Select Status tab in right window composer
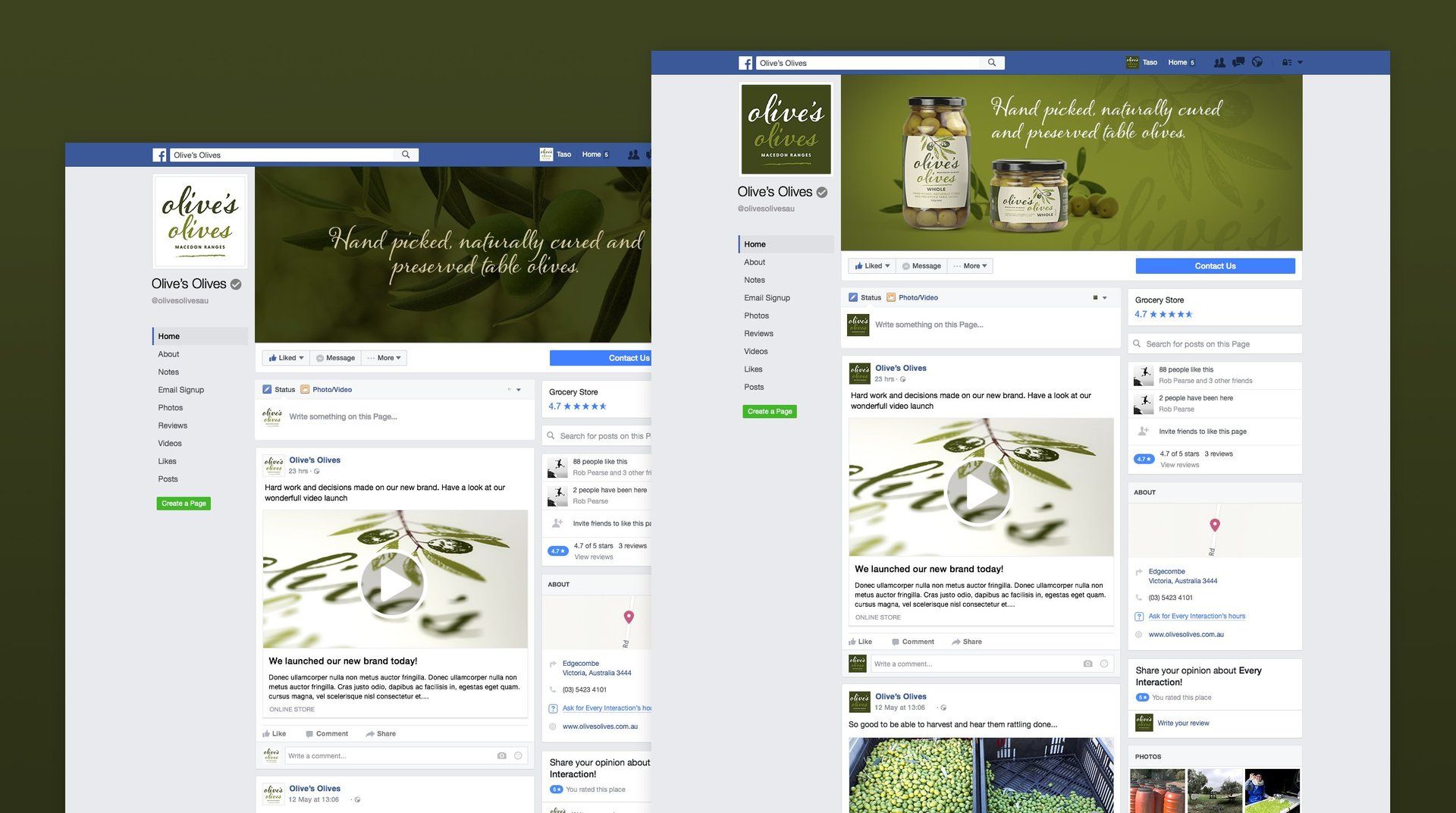Screen dimensions: 1456x813 (864, 297)
